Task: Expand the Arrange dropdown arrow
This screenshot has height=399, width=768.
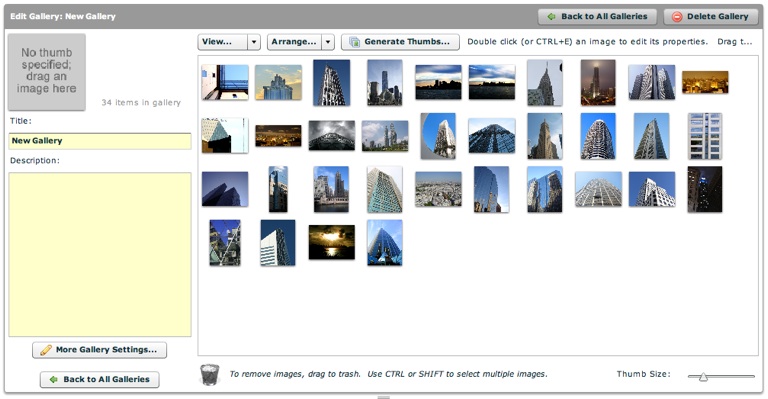Action: [329, 42]
